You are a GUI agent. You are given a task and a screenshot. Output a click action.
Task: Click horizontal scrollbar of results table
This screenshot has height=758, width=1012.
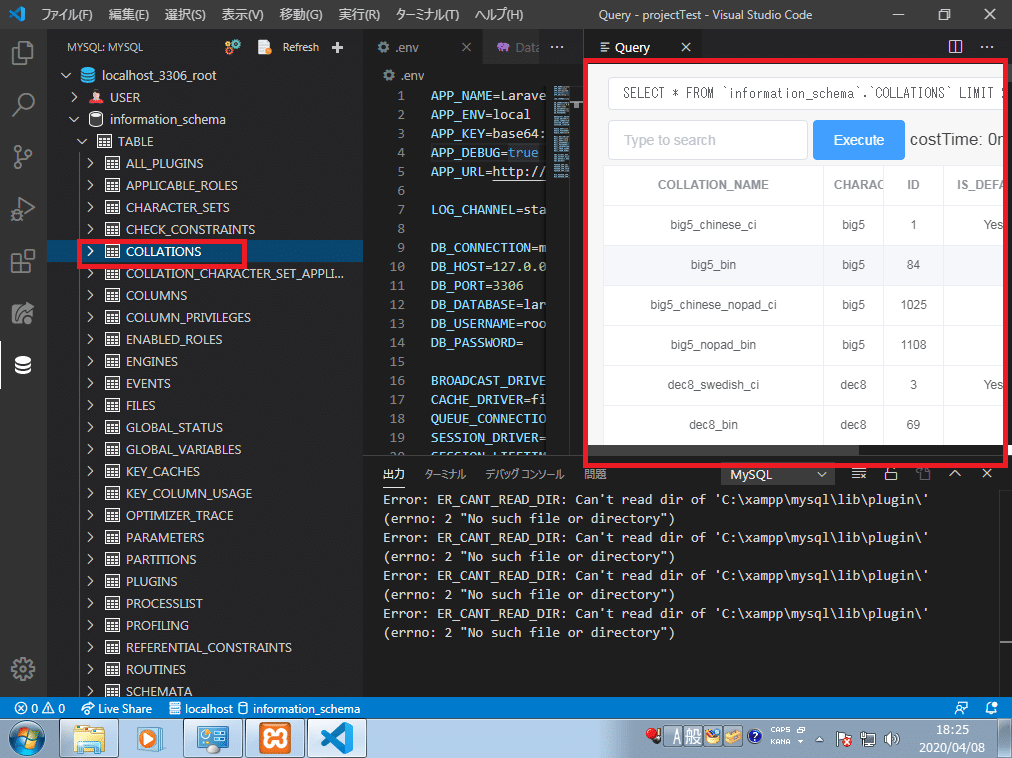point(724,450)
